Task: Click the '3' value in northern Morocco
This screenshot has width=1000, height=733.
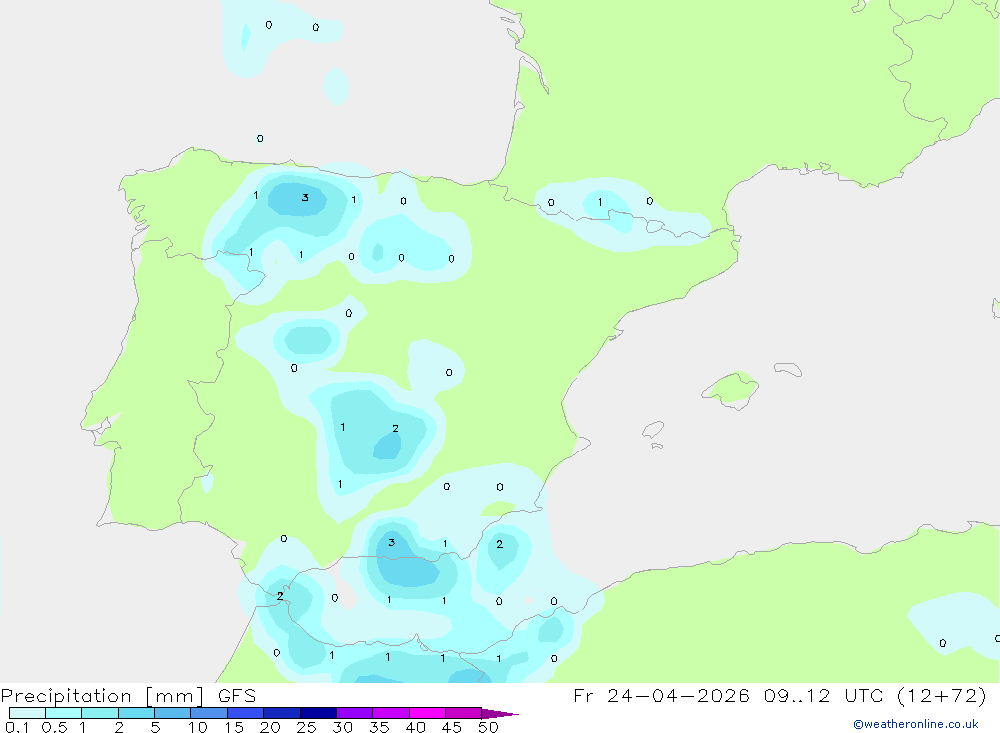Action: tap(392, 542)
